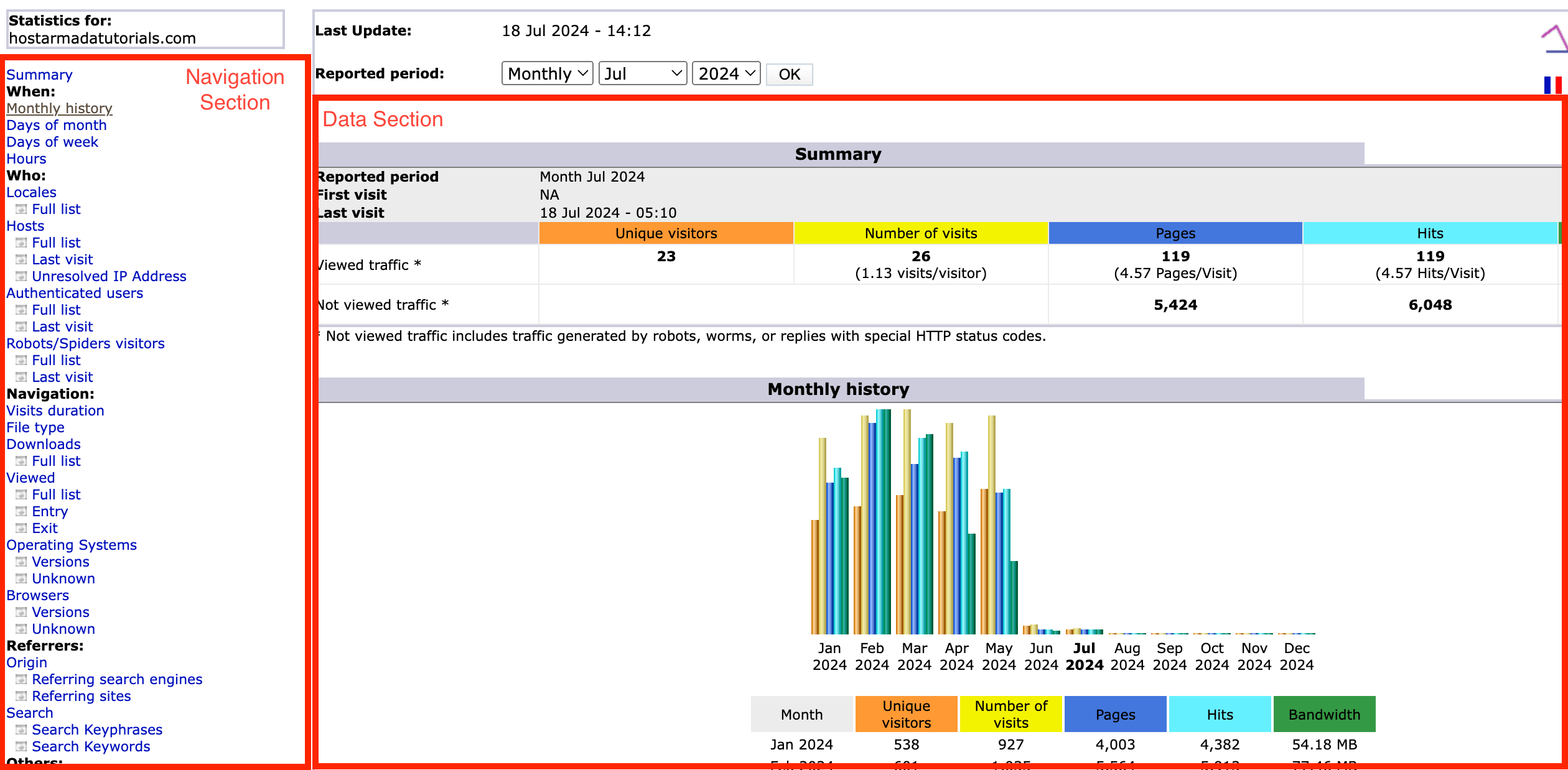The width and height of the screenshot is (1568, 770).
Task: Click the Unique visitors orange header in Summary
Action: (x=666, y=233)
